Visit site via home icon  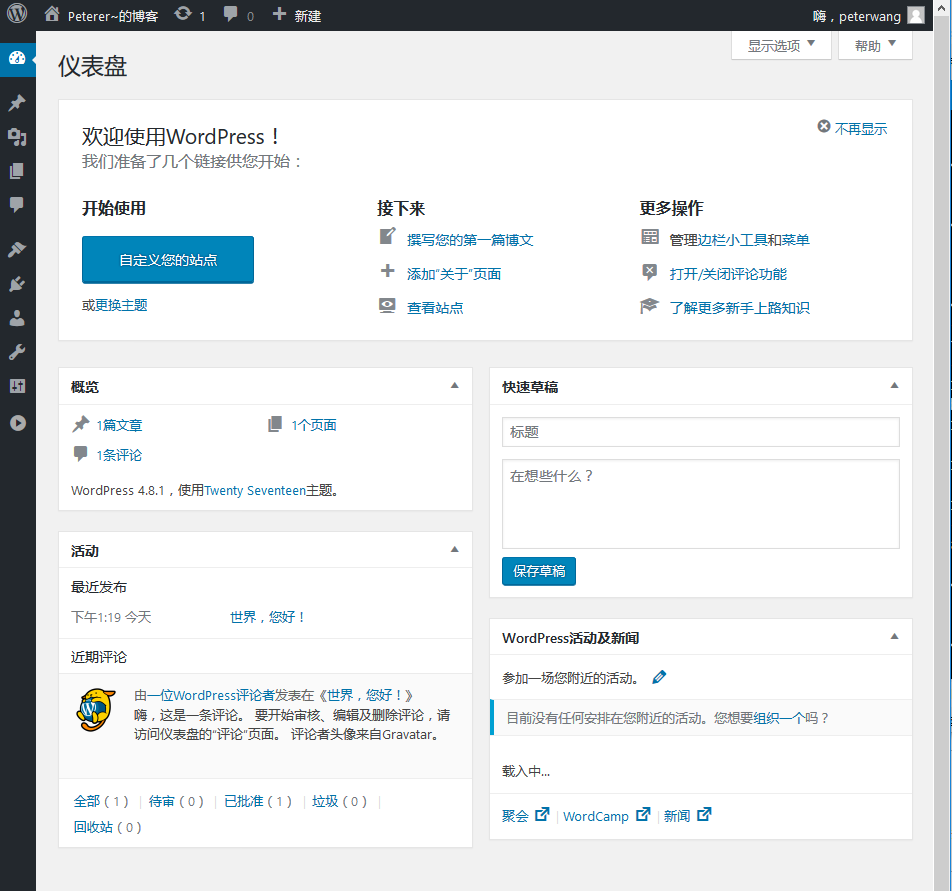52,14
